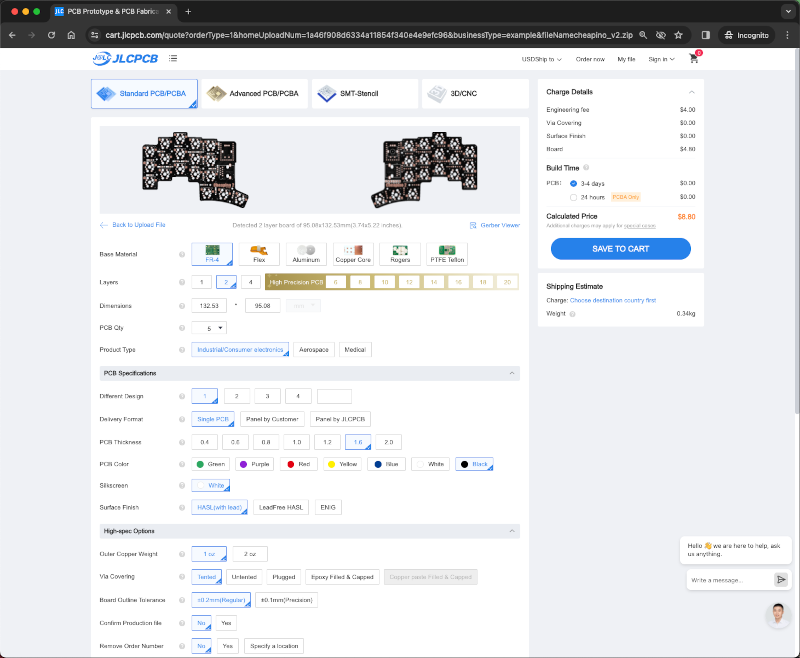Screen dimensions: 800x658
Task: Send the chat message arrow
Action: 781,579
